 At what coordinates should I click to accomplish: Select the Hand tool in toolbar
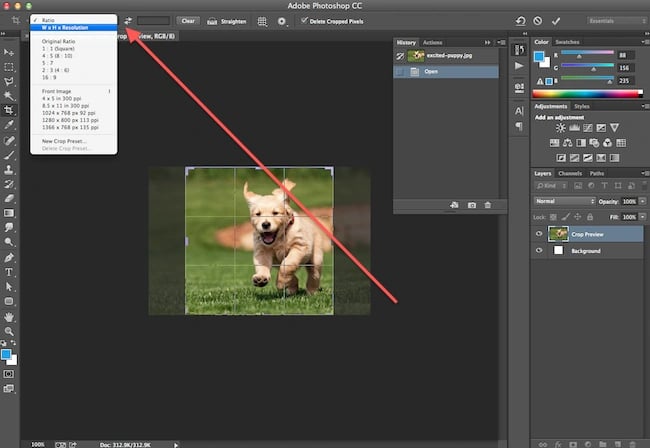tap(10, 316)
